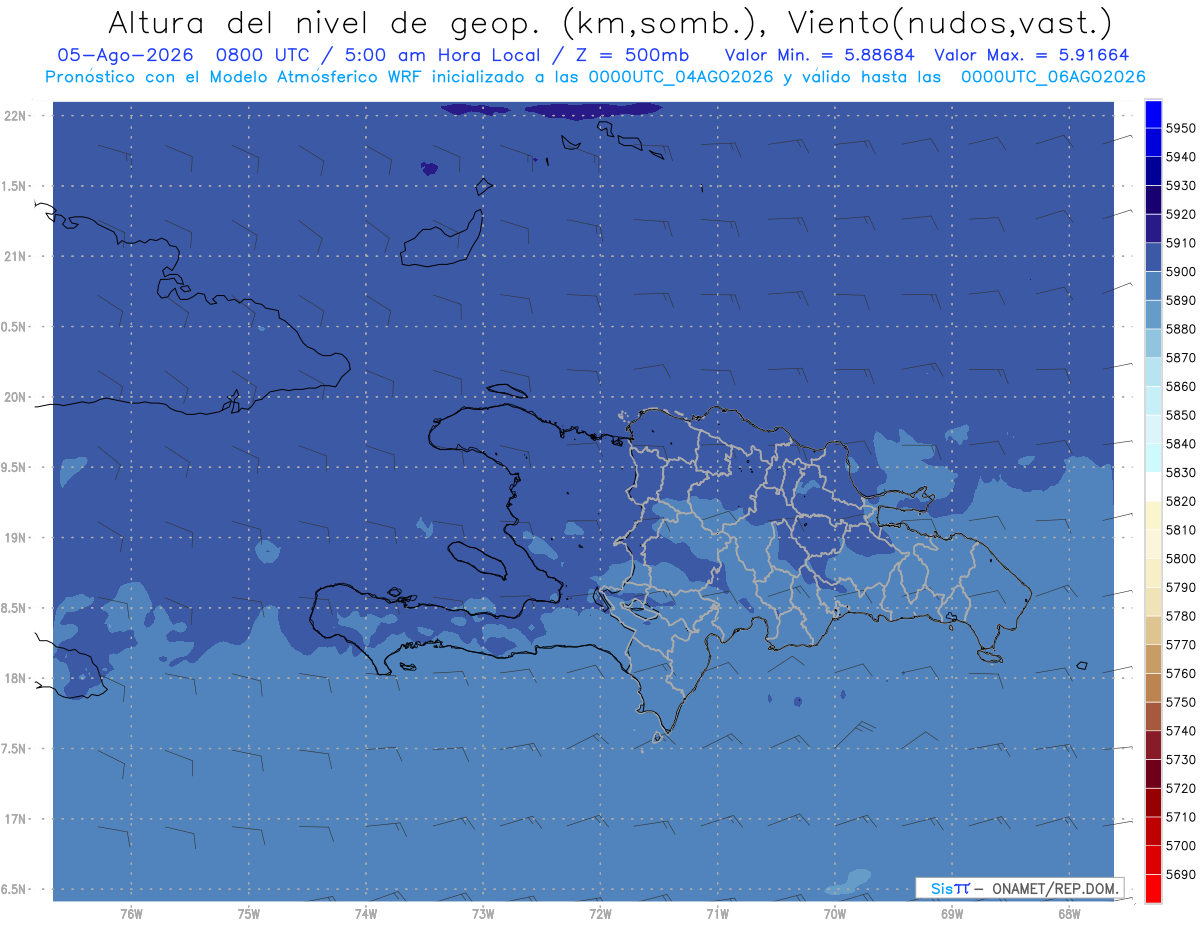Screen dimensions: 1200x927
Task: Click the 73W longitude label
Action: pyautogui.click(x=483, y=913)
